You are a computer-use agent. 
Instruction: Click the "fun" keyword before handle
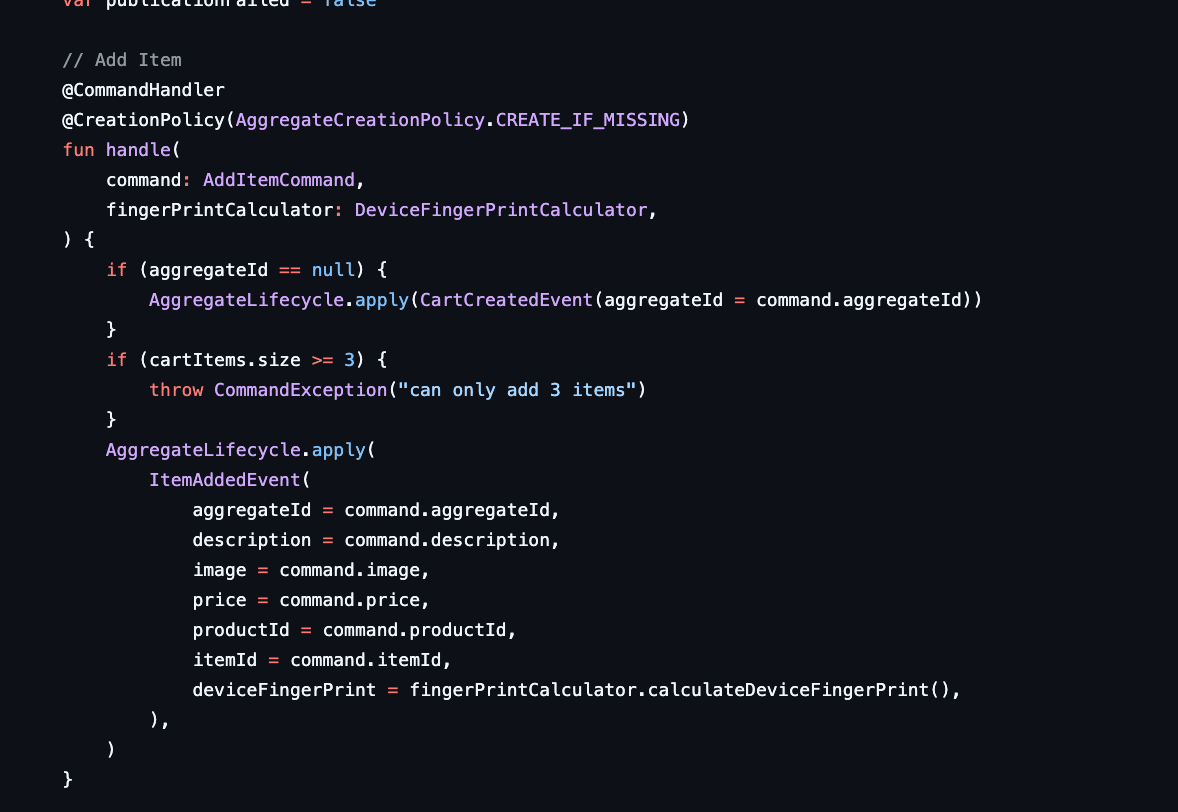(x=78, y=150)
